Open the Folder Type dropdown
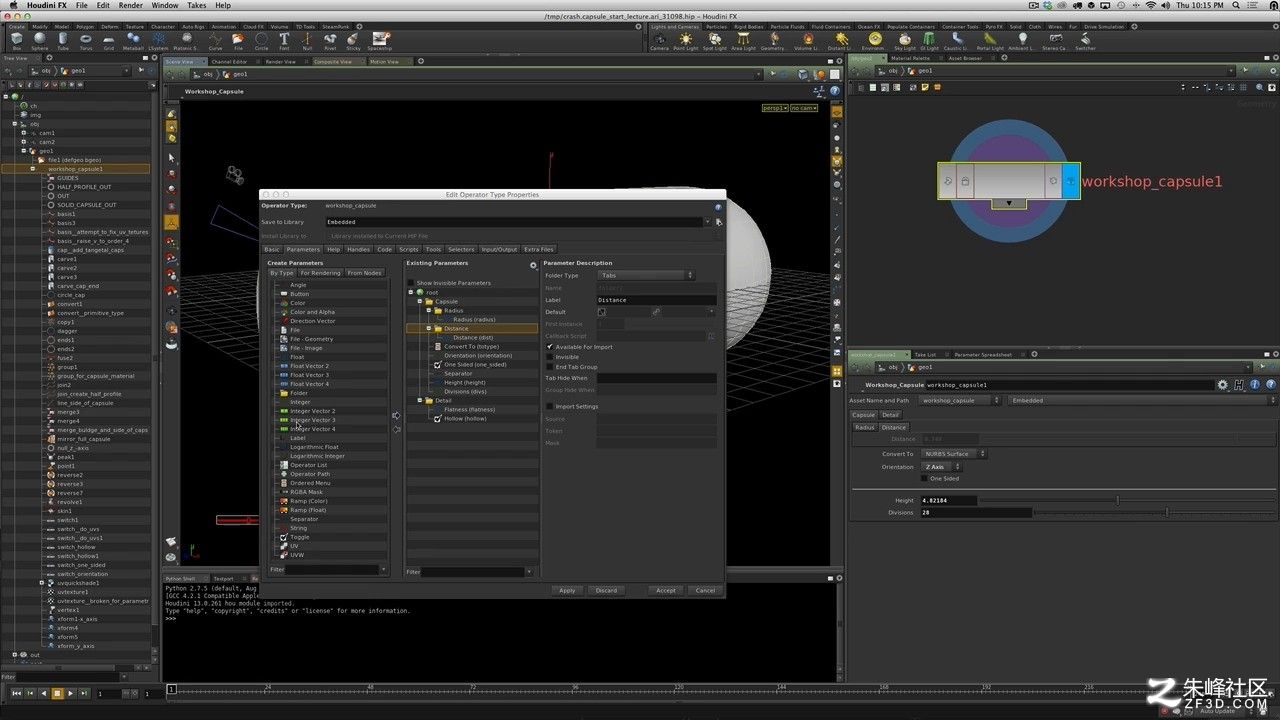 [646, 275]
